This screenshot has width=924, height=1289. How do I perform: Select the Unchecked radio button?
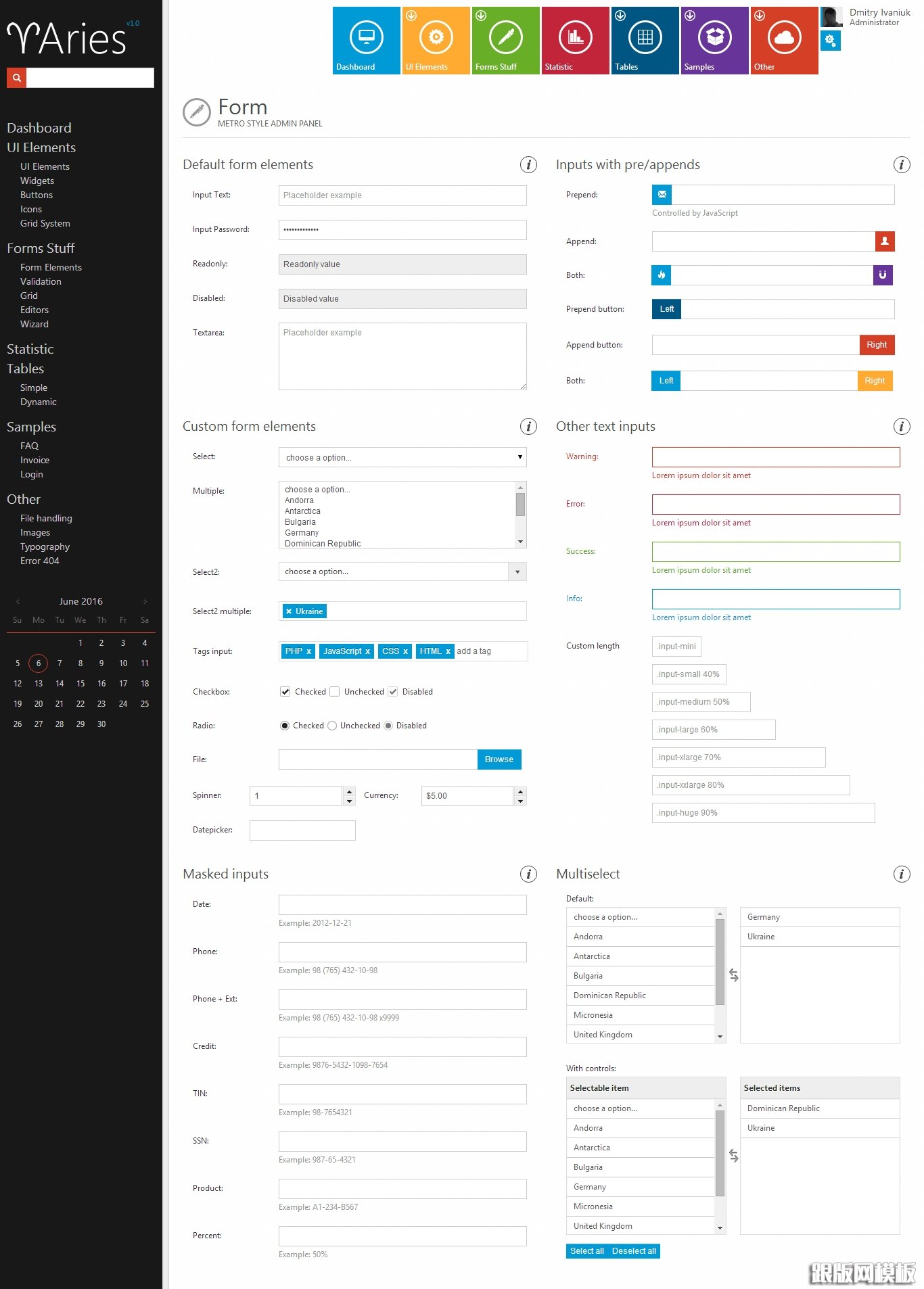[x=332, y=726]
